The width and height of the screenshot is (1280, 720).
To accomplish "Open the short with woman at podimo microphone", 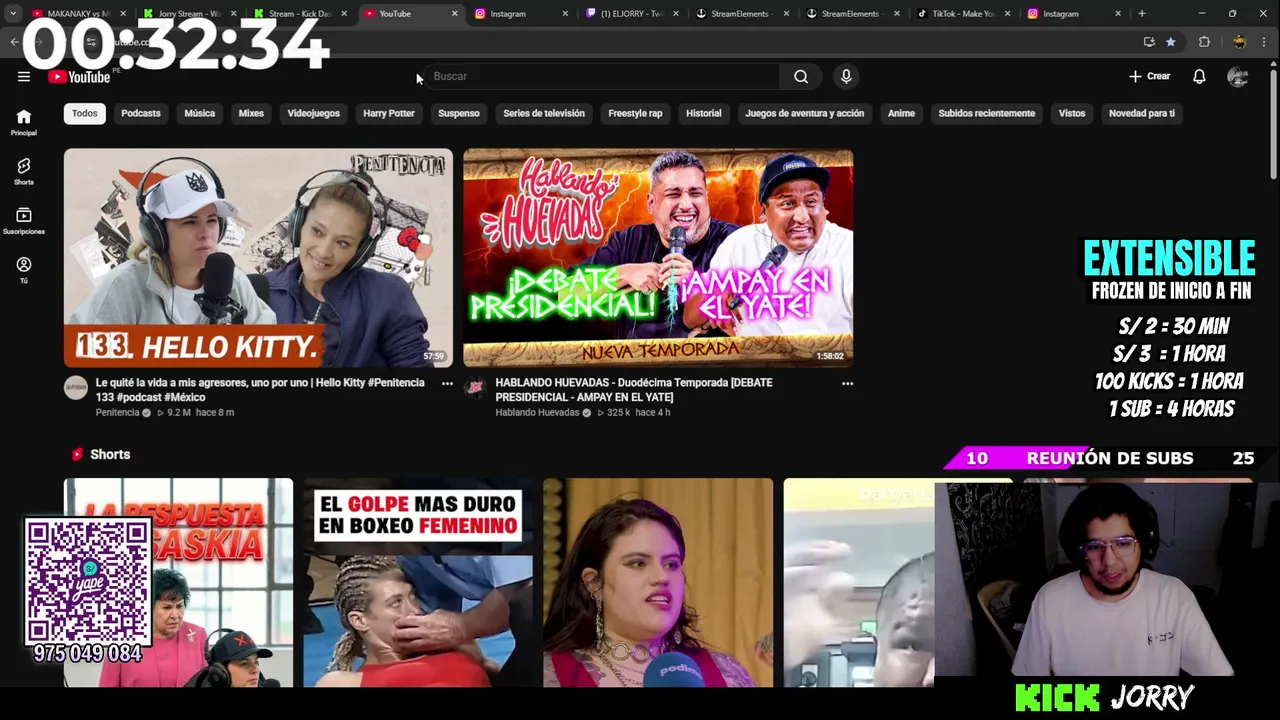I will (x=658, y=583).
